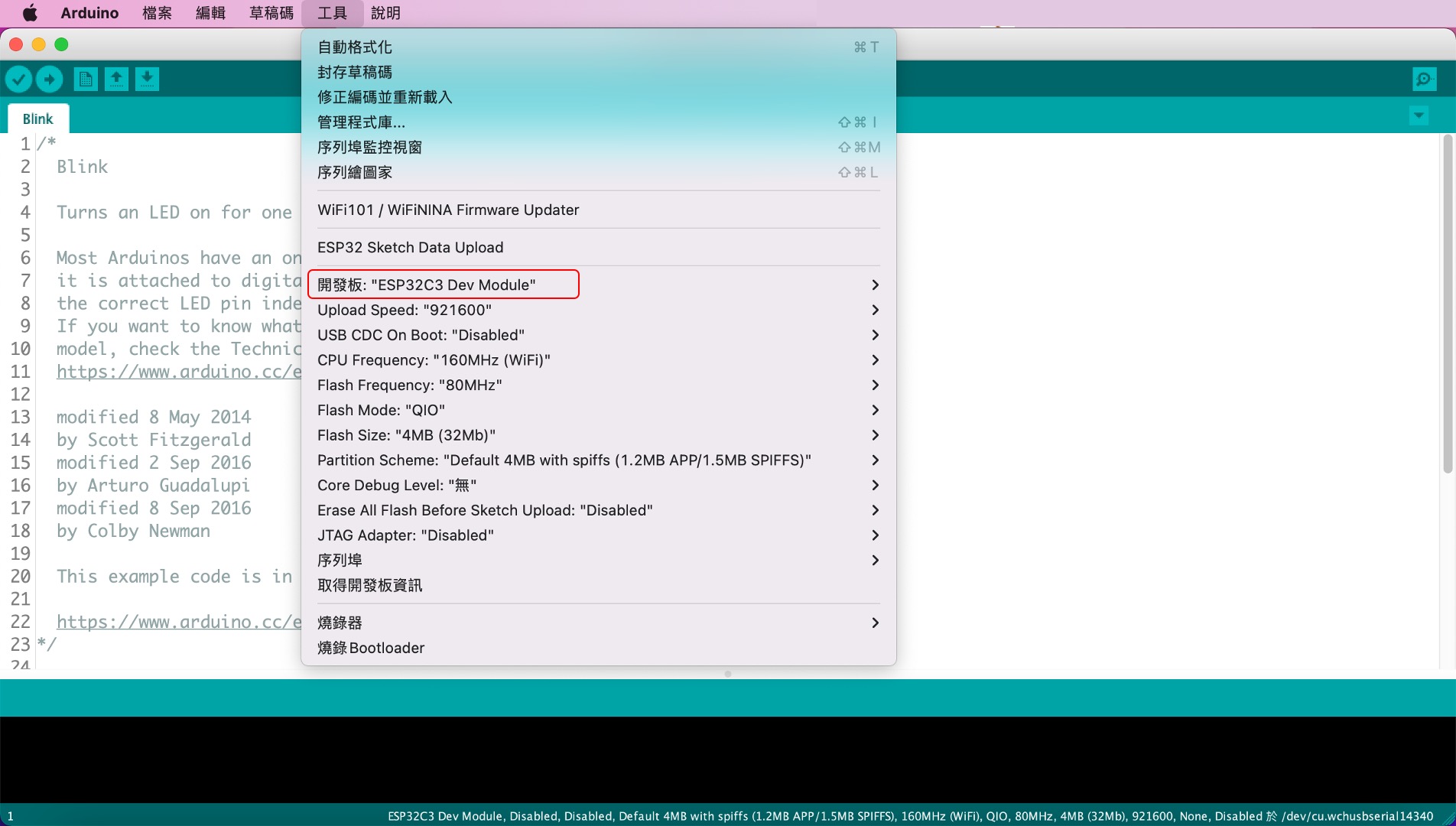Click the black console output area
The width and height of the screenshot is (1456, 826).
728,759
